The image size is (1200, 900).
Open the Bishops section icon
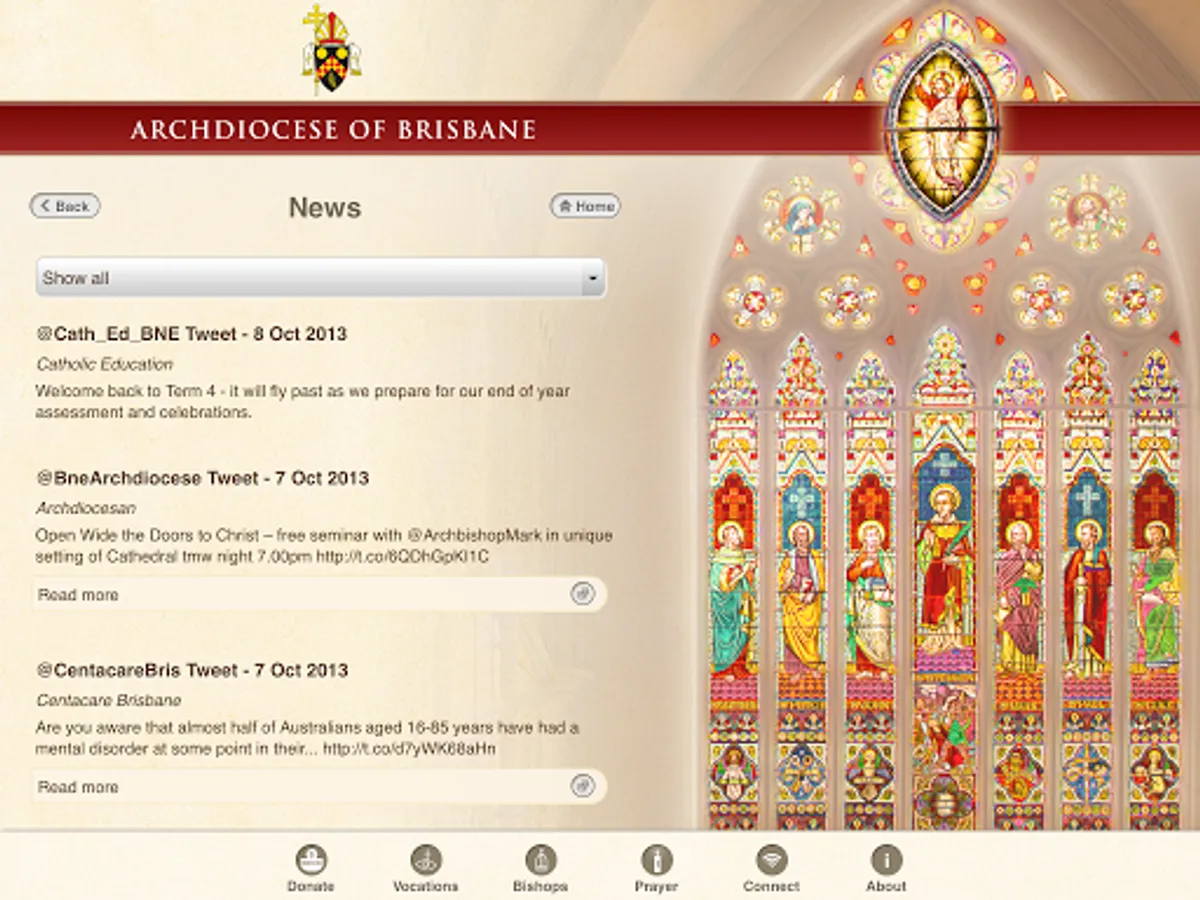[x=541, y=860]
